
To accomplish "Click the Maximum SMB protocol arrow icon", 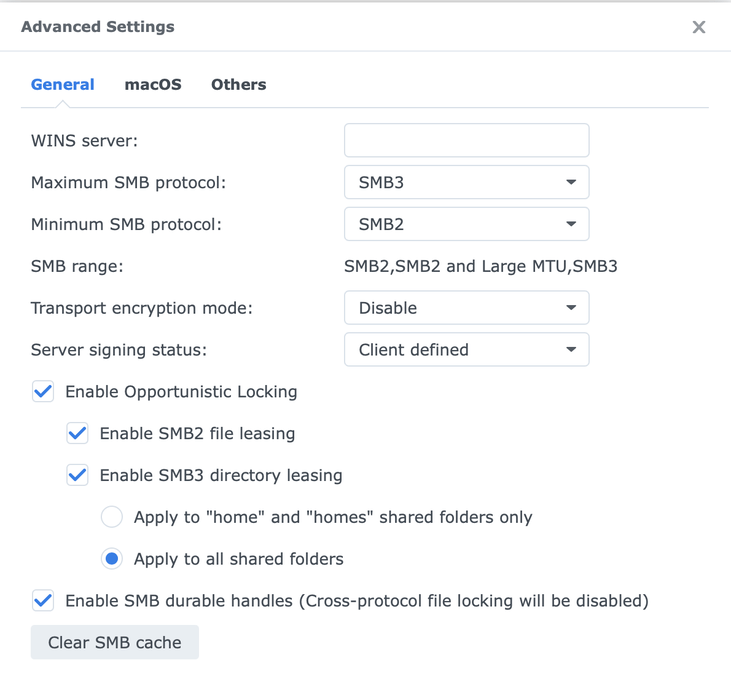I will tap(571, 183).
